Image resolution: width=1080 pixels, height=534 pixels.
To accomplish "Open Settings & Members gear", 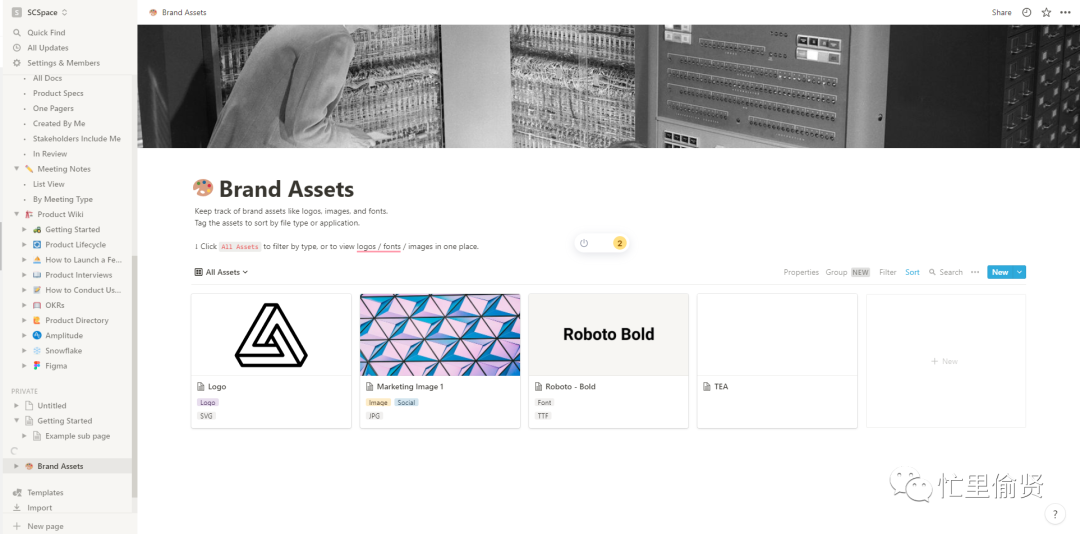I will (x=62, y=63).
